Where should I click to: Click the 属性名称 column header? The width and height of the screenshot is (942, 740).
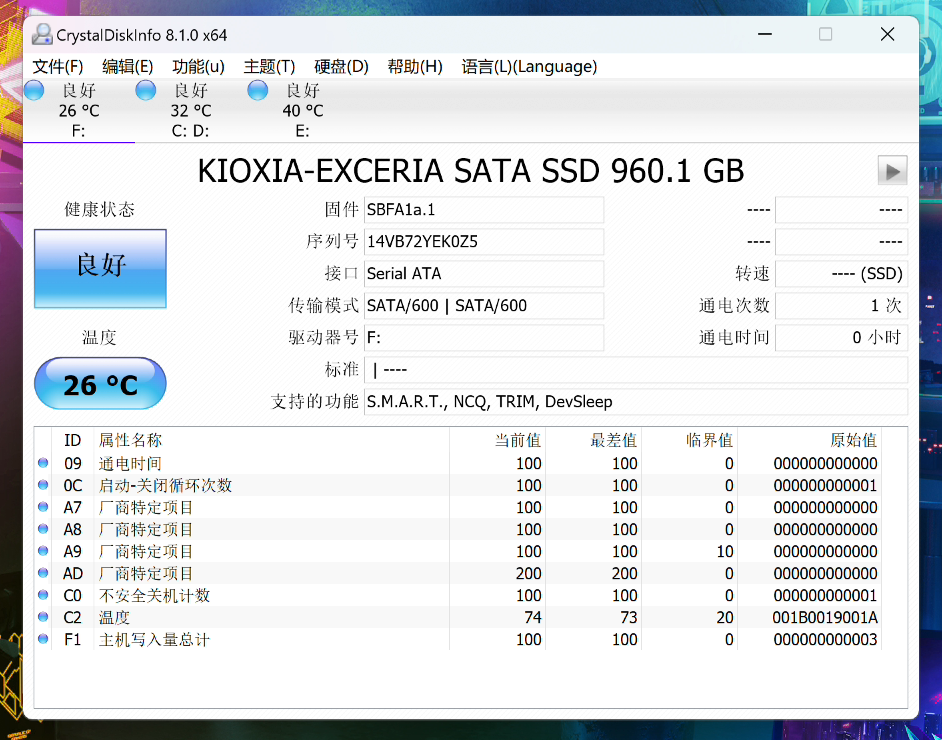pyautogui.click(x=272, y=440)
